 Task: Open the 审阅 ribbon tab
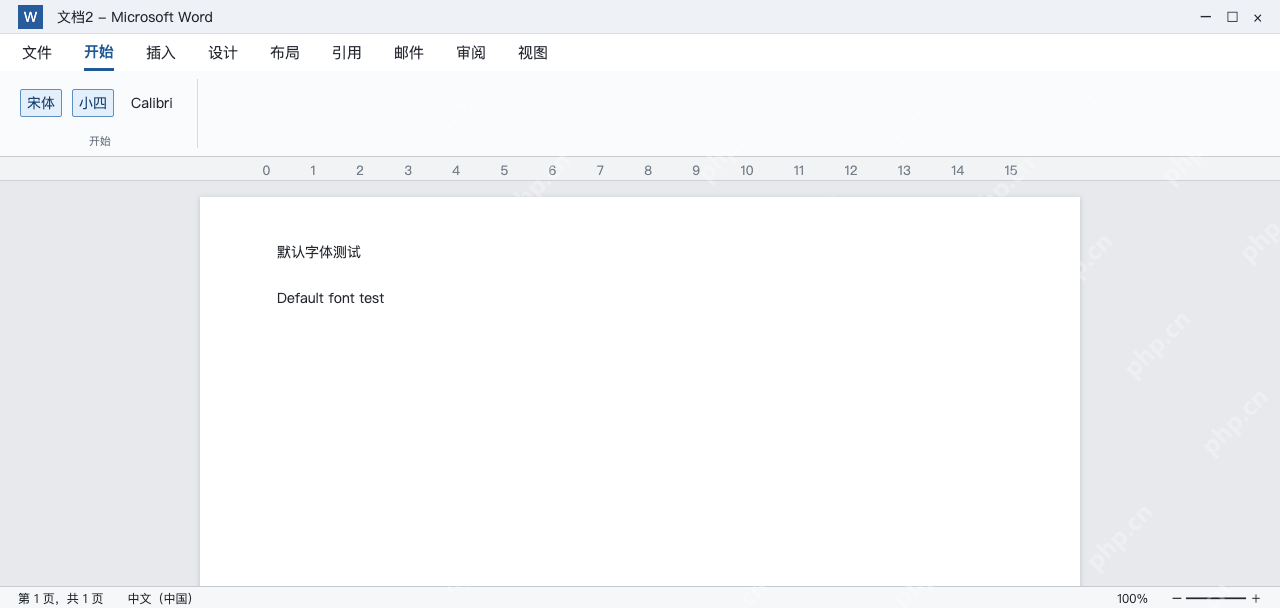(471, 53)
